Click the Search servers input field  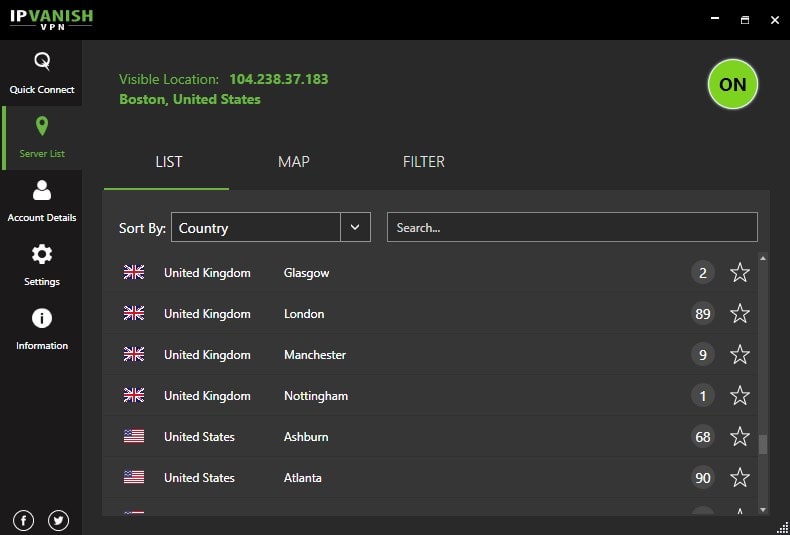pos(572,227)
